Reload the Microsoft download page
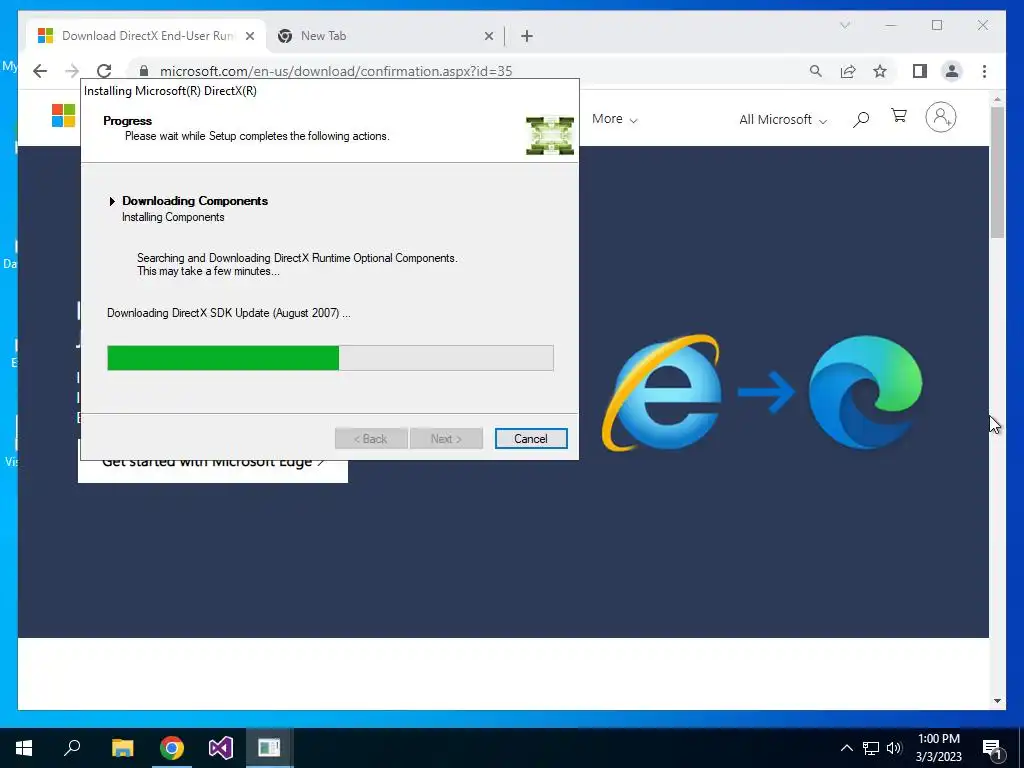This screenshot has height=768, width=1024. pyautogui.click(x=104, y=71)
